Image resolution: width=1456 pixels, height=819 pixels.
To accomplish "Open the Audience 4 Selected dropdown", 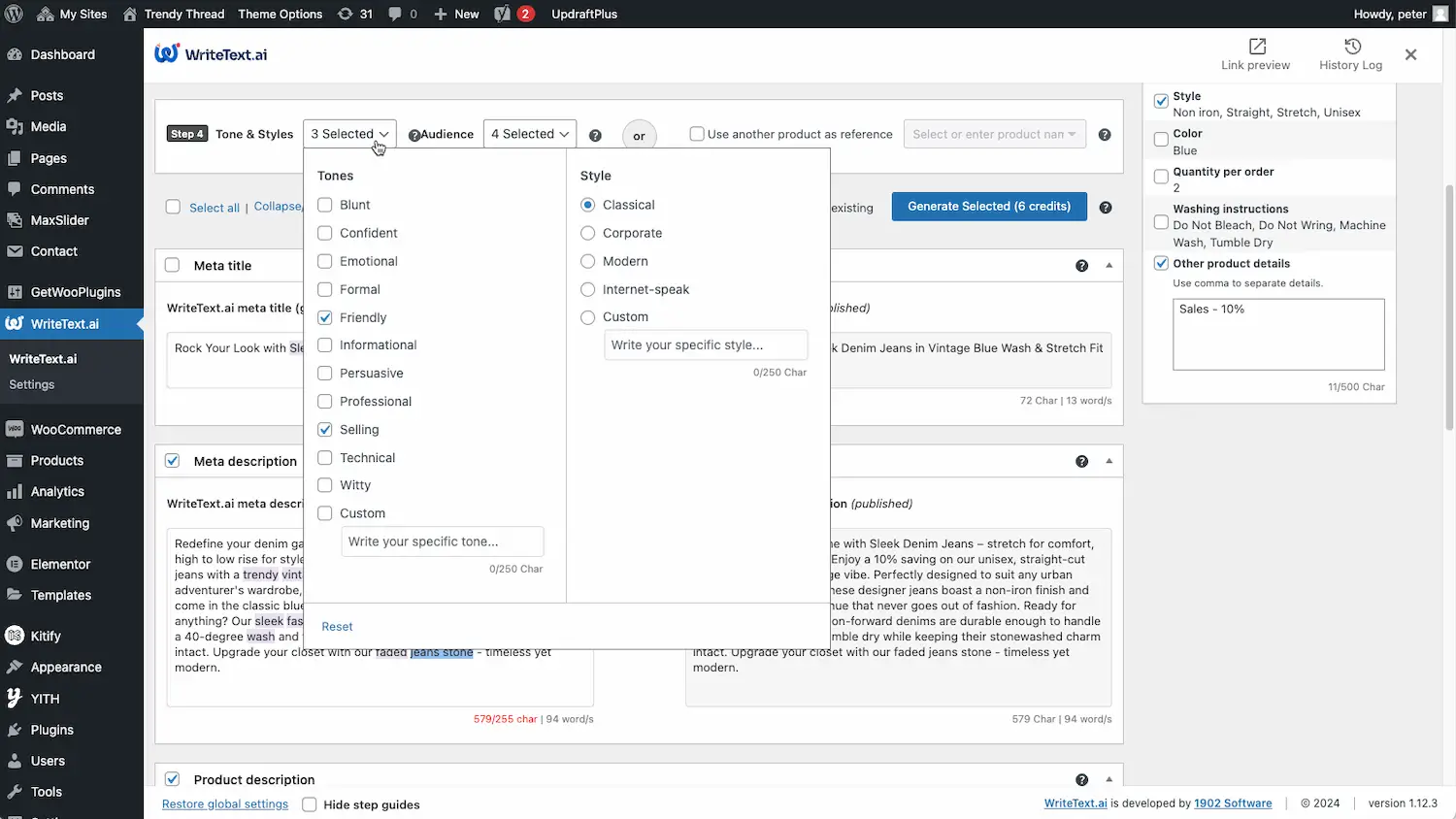I will click(x=529, y=133).
